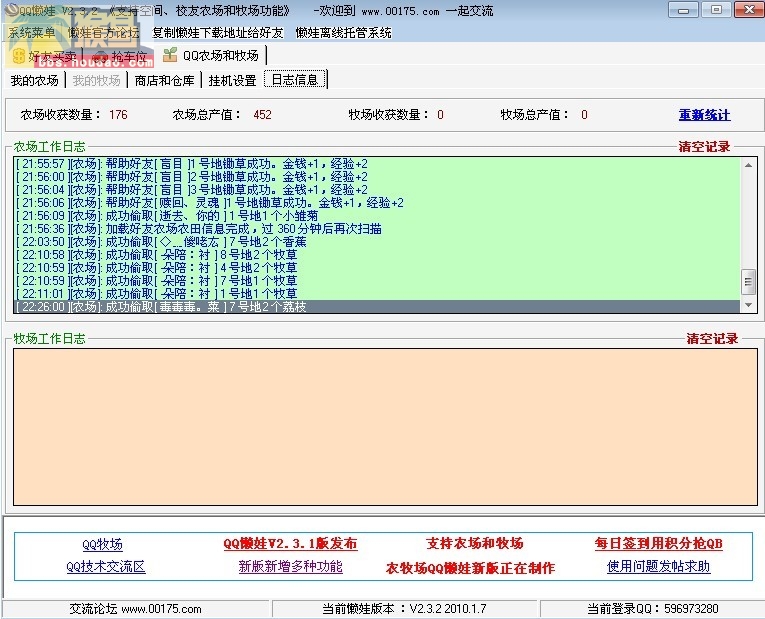Switch to the 抢车位 tab
Screen dimensions: 765x619
click(x=120, y=57)
